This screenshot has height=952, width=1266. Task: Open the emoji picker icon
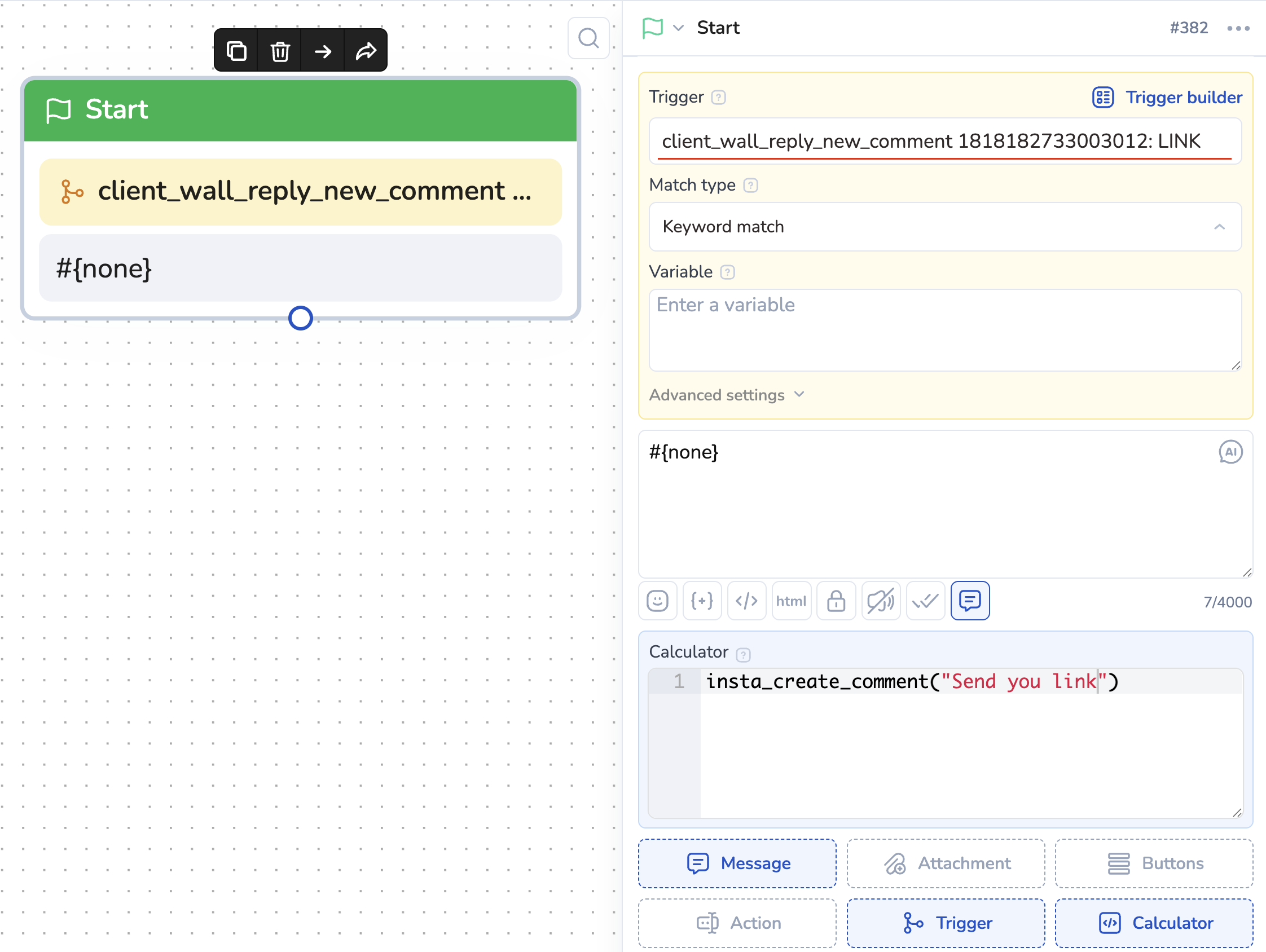pyautogui.click(x=657, y=601)
